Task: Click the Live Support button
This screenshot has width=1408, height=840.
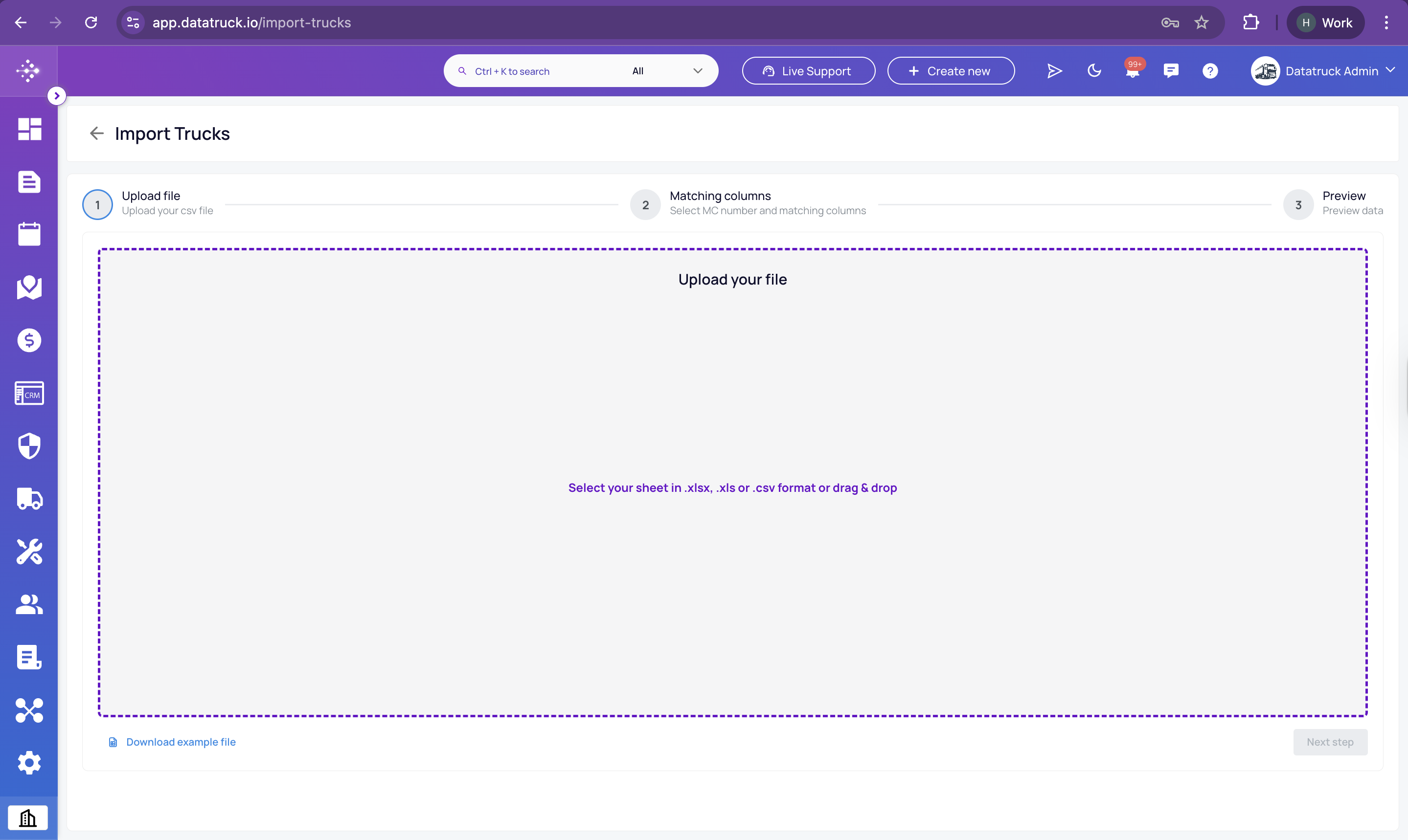Action: pos(808,71)
